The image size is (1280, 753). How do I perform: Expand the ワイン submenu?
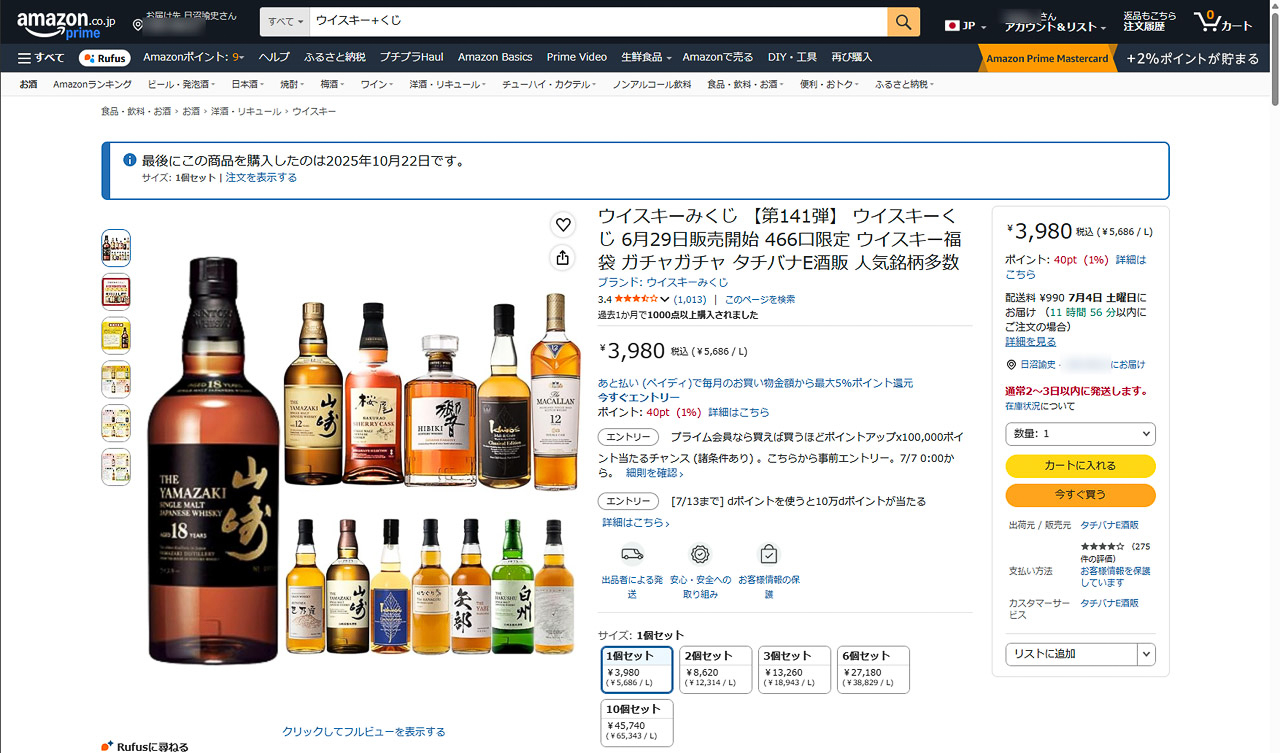point(379,85)
